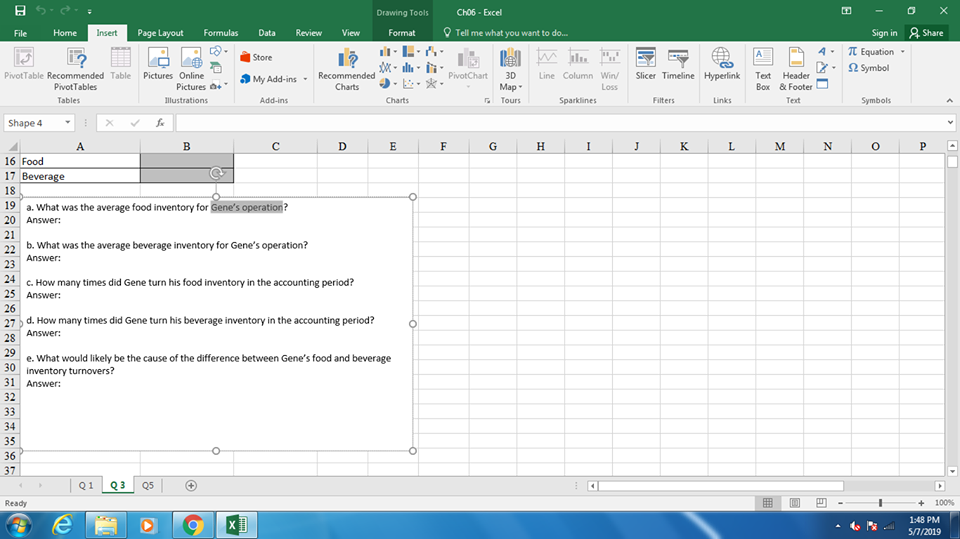Insert Pictures from file
Screen dimensions: 960x539
(158, 64)
